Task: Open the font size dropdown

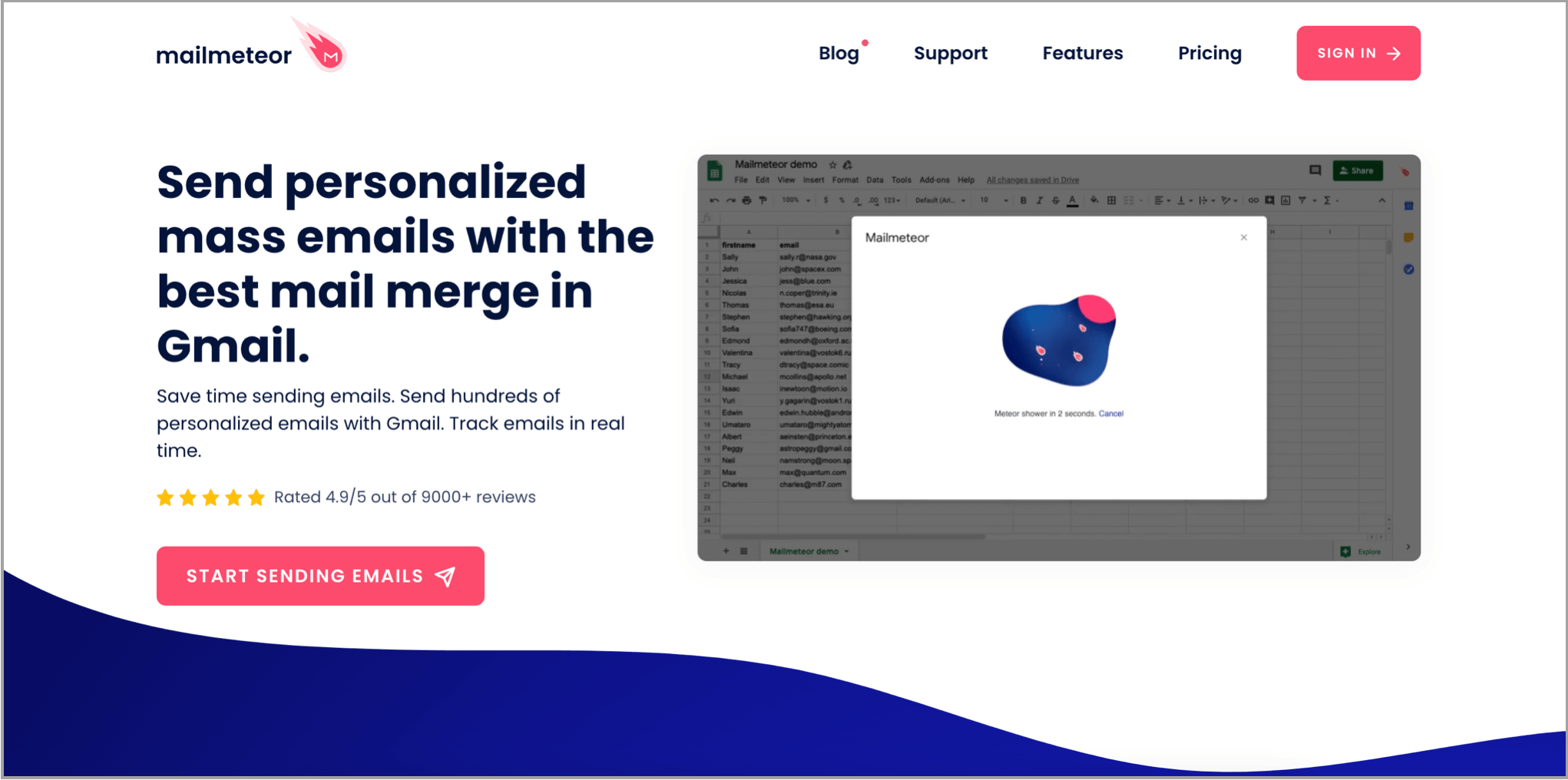Action: coord(993,200)
